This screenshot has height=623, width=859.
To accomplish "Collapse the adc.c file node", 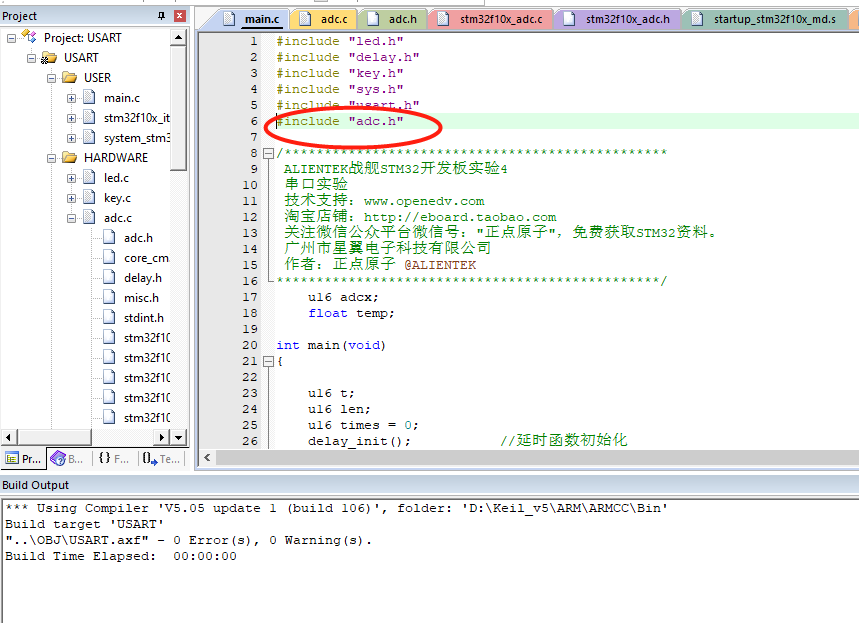I will pos(70,217).
